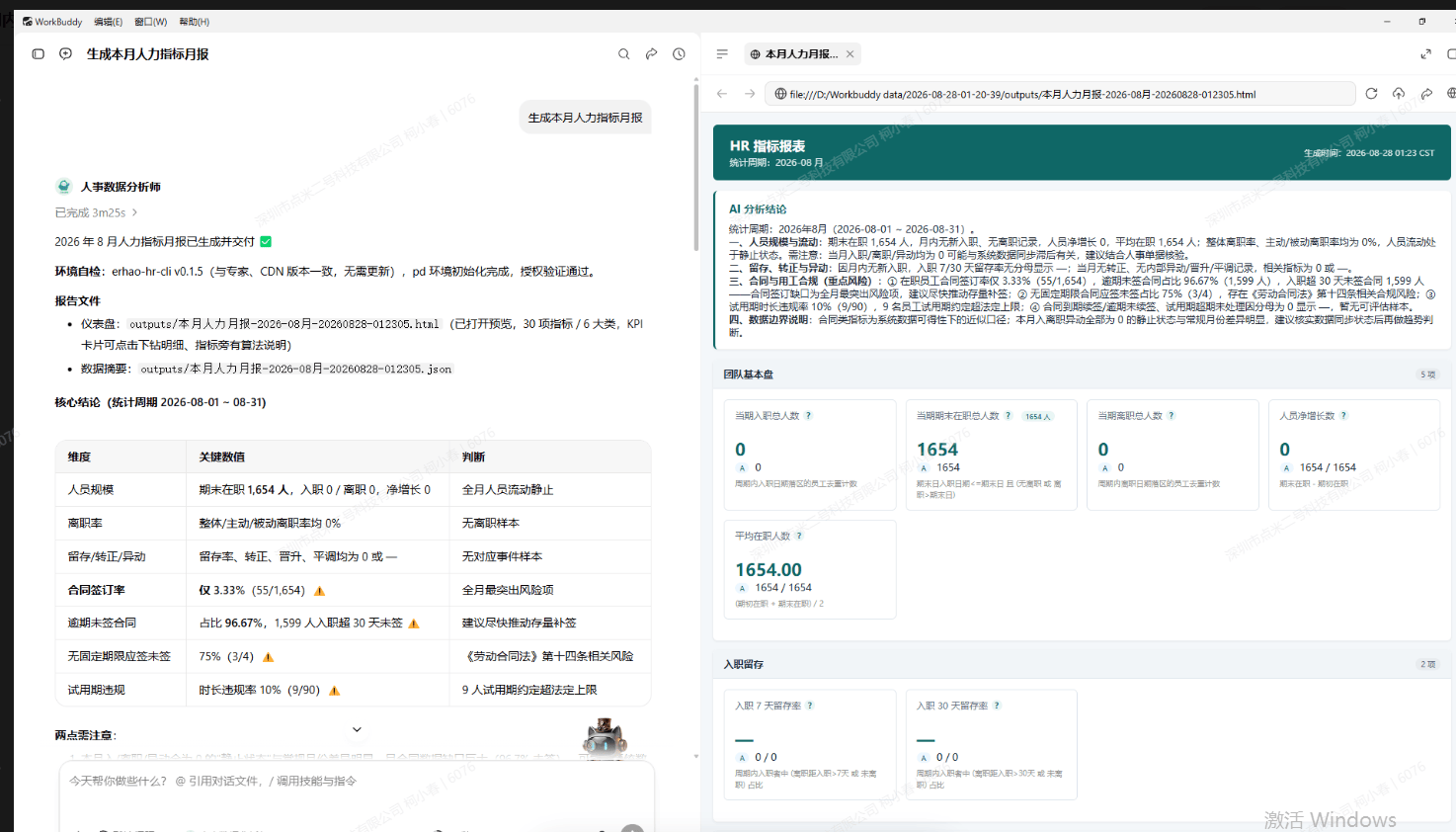1456x832 pixels.
Task: Click the robot cat mascot above input box
Action: pyautogui.click(x=605, y=738)
